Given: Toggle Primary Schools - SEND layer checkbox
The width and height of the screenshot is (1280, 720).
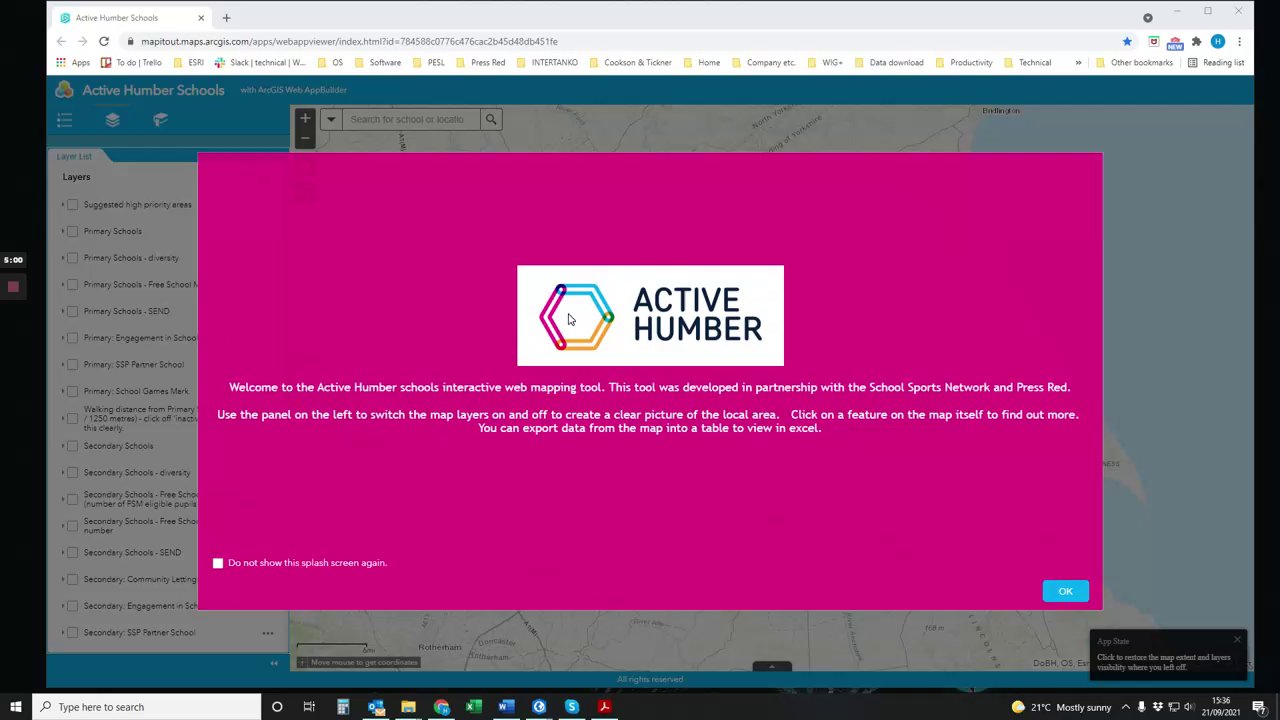Looking at the screenshot, I should [72, 311].
